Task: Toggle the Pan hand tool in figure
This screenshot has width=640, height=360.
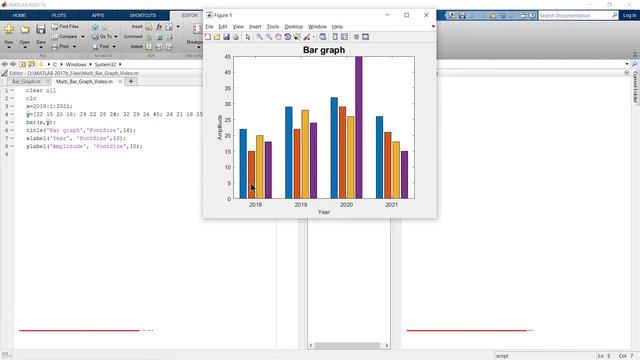Action: tap(278, 37)
